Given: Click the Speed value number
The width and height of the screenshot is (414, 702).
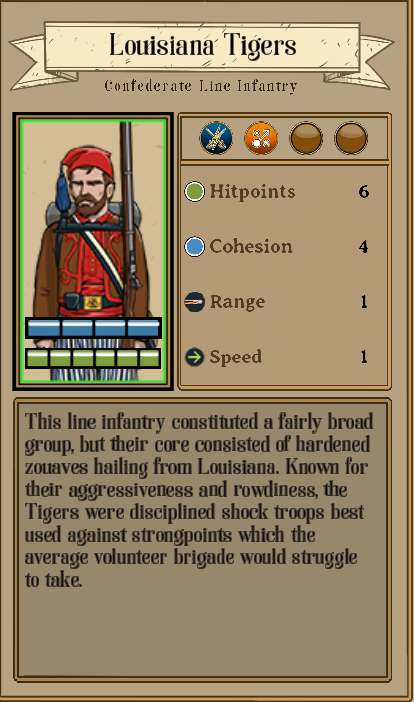Looking at the screenshot, I should 363,357.
